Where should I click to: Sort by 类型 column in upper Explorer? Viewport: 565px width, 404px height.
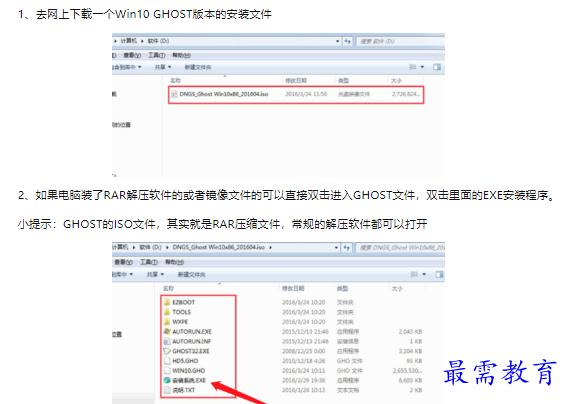[343, 80]
